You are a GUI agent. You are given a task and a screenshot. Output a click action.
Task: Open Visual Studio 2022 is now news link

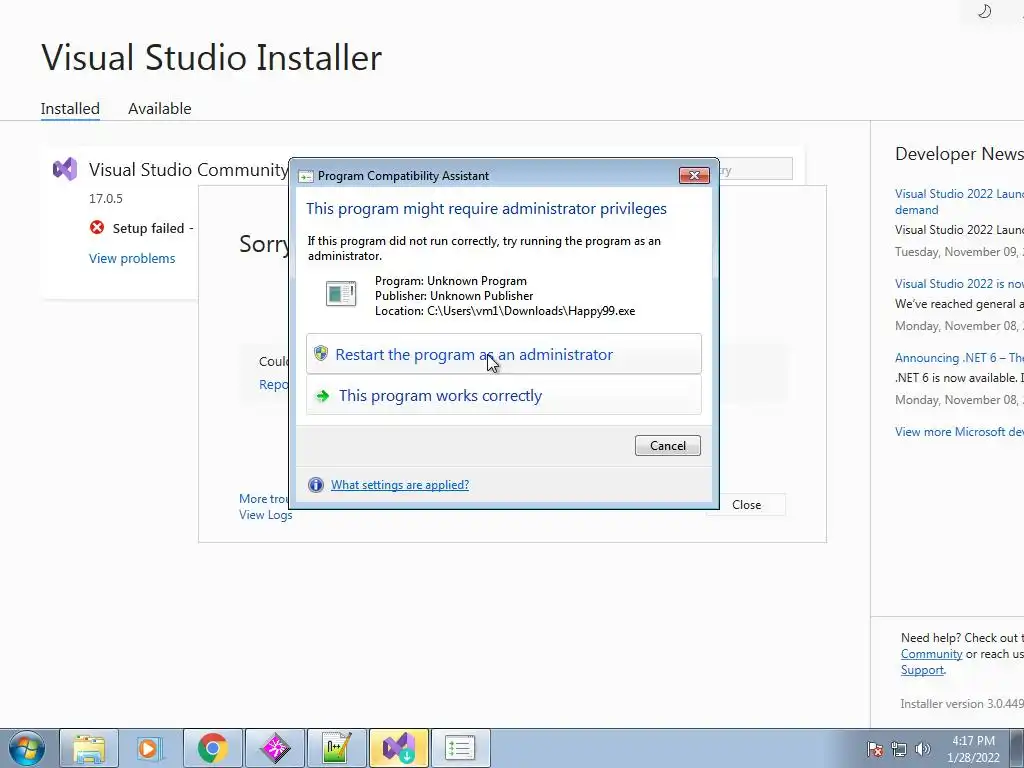[x=959, y=283]
